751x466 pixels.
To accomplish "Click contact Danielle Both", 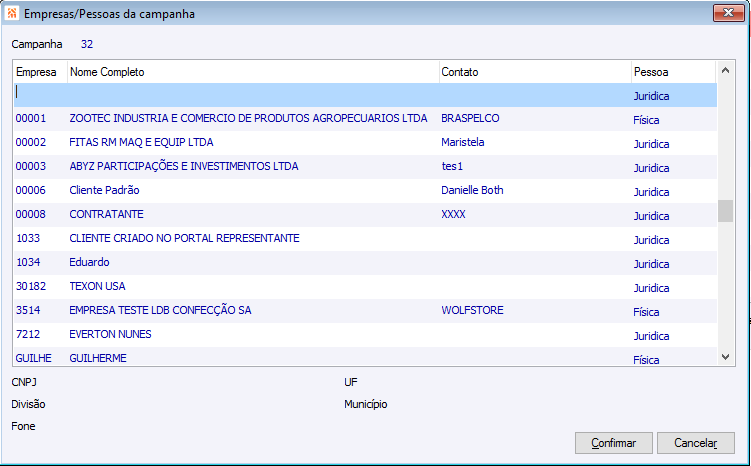I will coord(472,190).
